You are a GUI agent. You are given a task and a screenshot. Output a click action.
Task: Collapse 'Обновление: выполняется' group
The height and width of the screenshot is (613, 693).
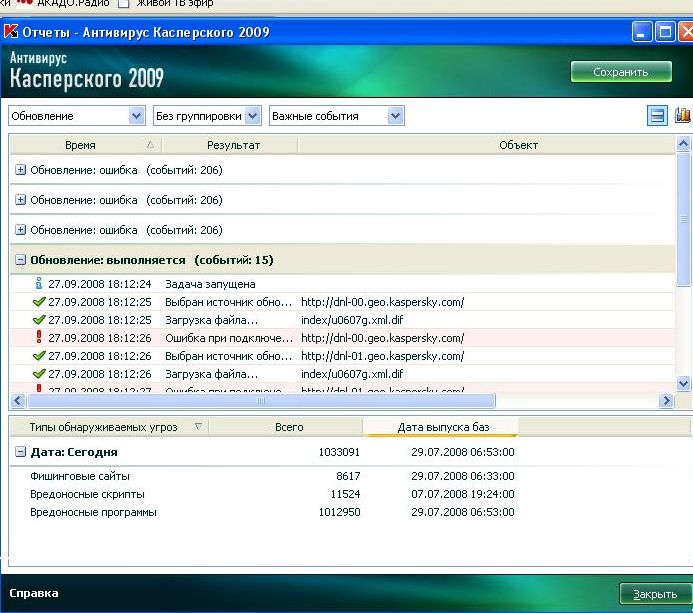click(20, 260)
